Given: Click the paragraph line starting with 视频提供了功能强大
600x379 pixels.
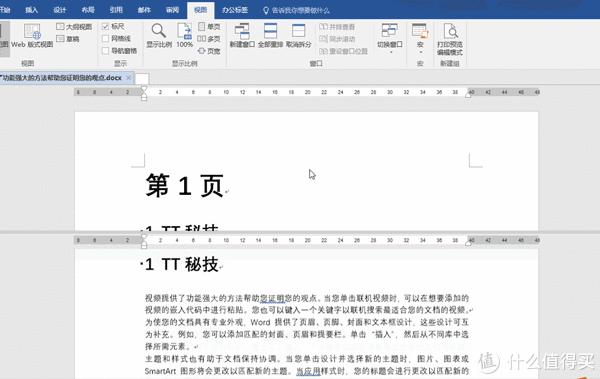Looking at the screenshot, I should coord(307,298).
